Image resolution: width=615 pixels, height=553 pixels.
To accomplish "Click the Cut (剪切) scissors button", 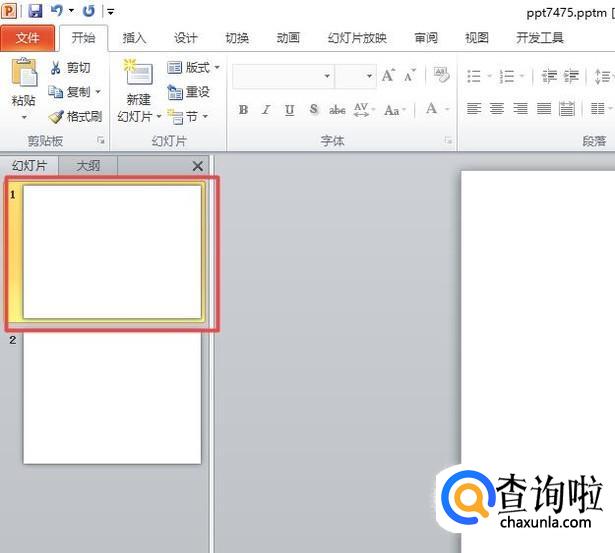I will point(70,68).
